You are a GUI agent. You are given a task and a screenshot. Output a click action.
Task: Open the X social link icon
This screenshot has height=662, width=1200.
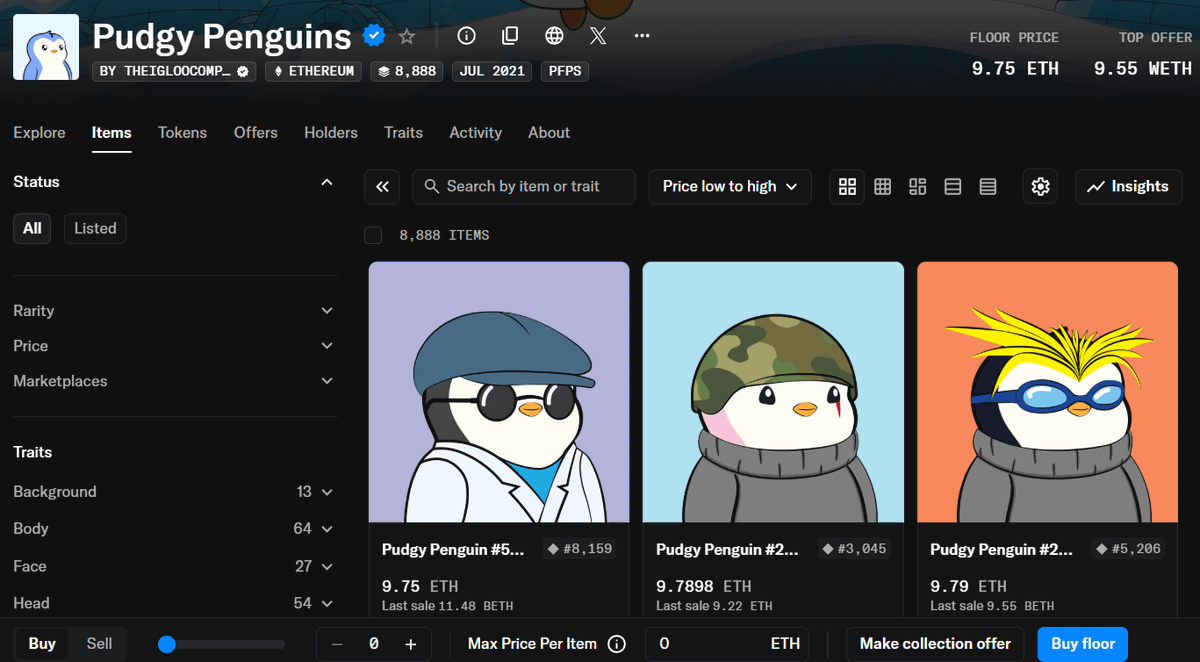(598, 36)
